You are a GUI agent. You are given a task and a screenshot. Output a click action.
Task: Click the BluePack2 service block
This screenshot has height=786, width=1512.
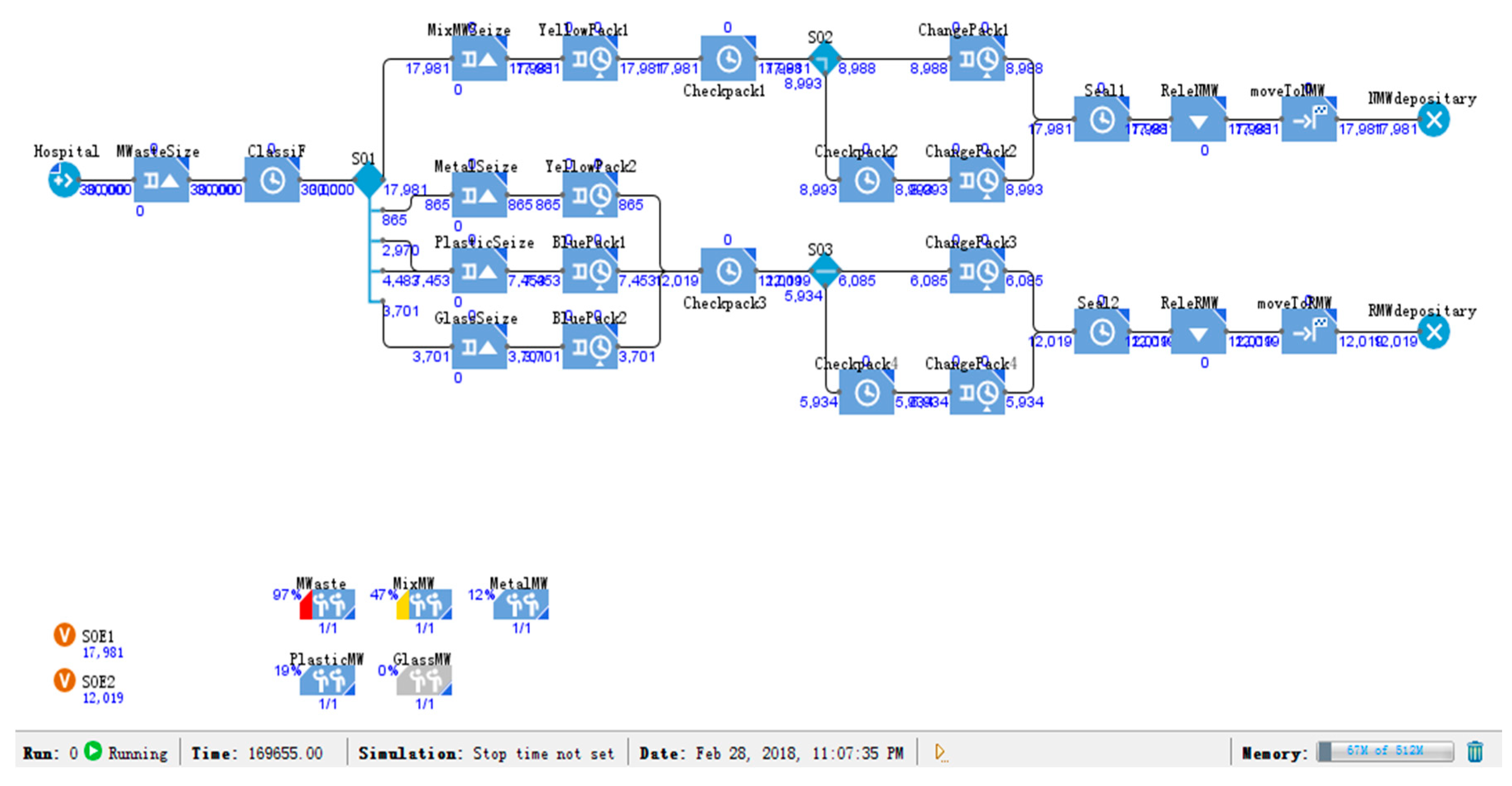click(590, 347)
